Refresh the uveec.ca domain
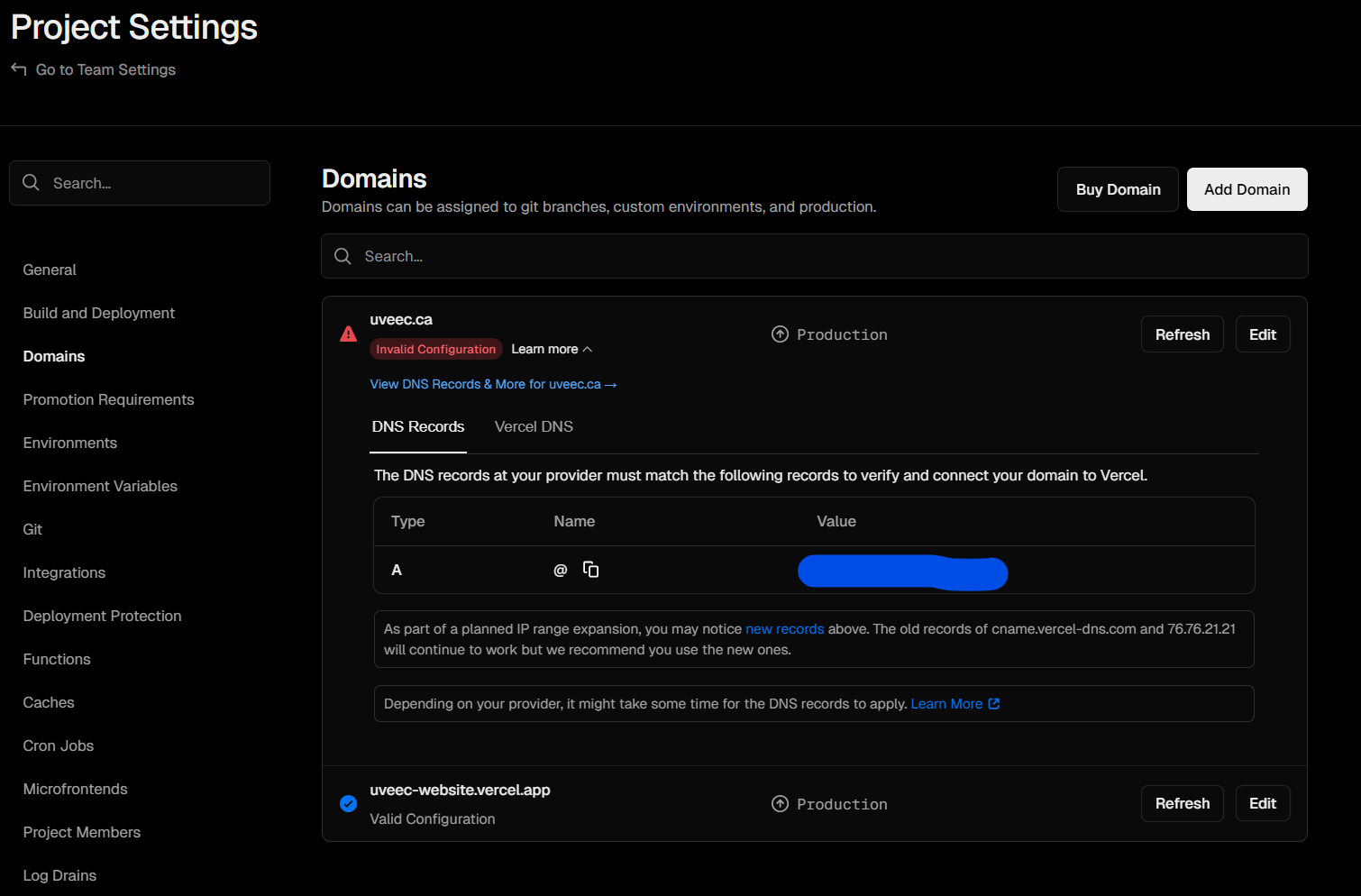The width and height of the screenshot is (1361, 896). [1183, 334]
